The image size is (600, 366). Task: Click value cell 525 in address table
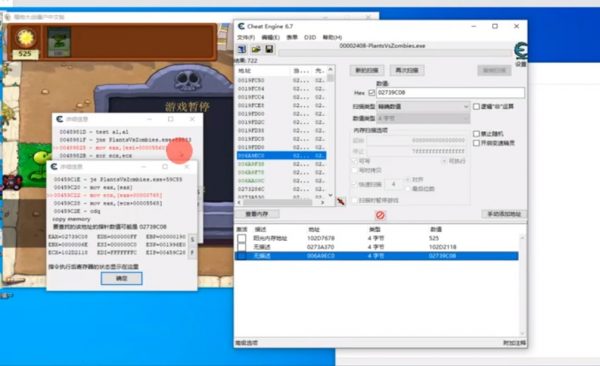434,239
